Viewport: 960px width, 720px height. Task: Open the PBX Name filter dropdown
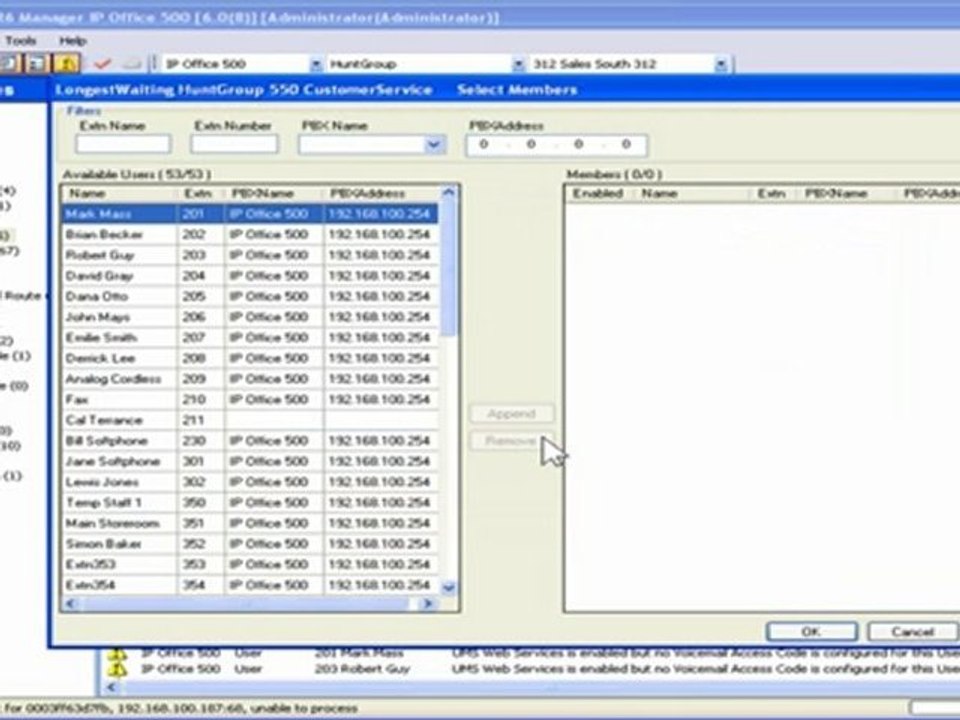tap(433, 145)
